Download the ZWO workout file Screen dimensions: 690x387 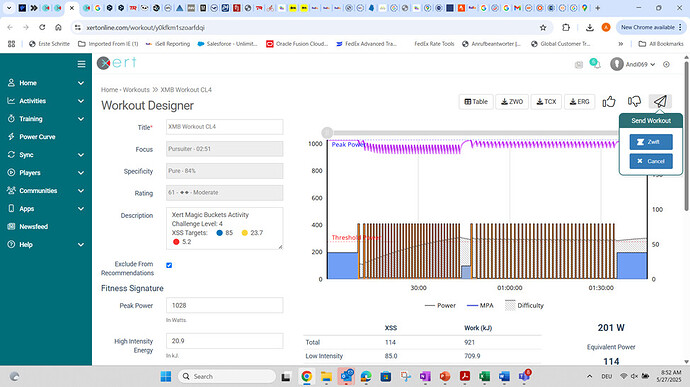pyautogui.click(x=512, y=102)
